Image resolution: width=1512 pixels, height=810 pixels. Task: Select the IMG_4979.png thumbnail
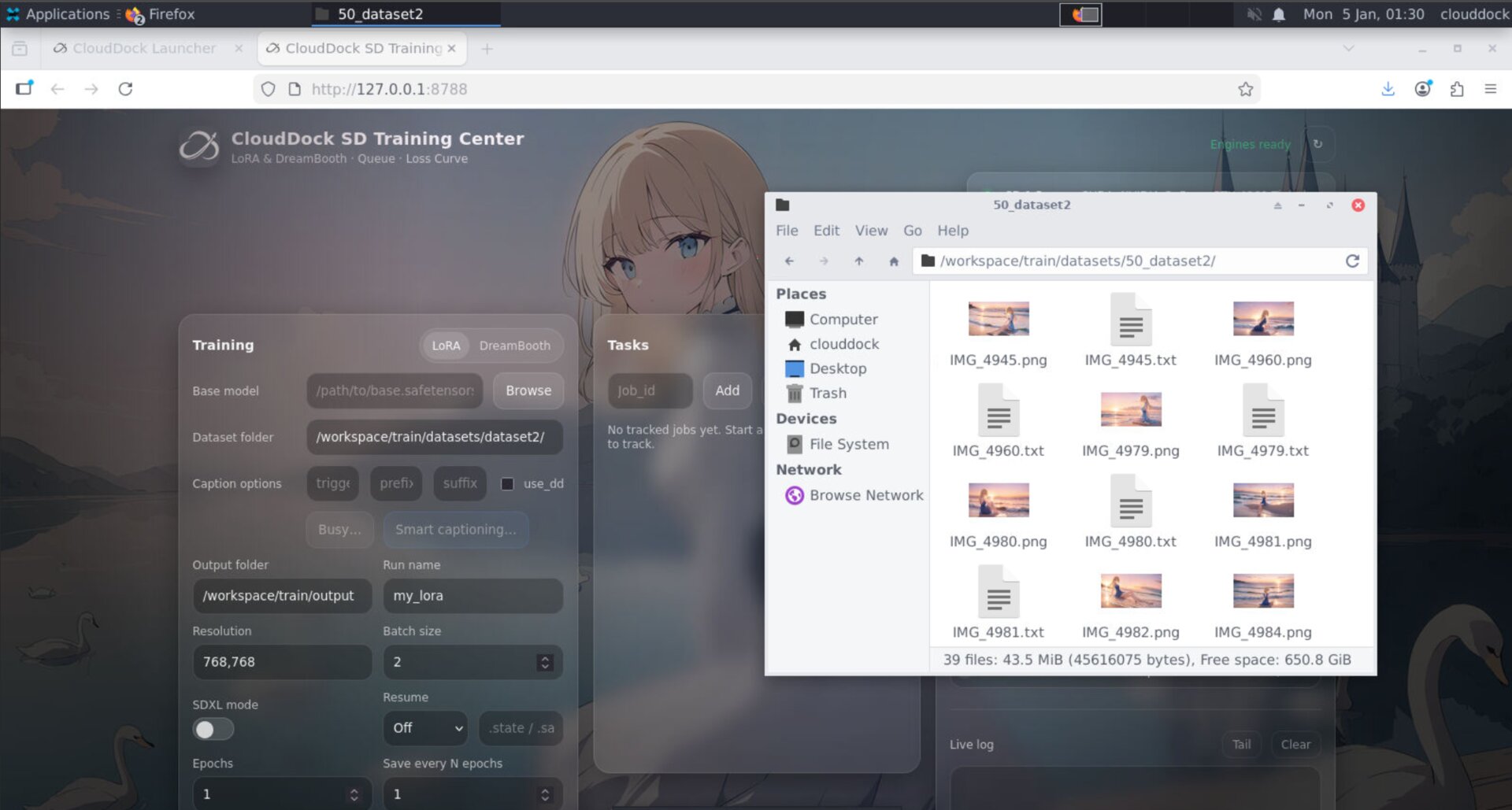[1130, 411]
